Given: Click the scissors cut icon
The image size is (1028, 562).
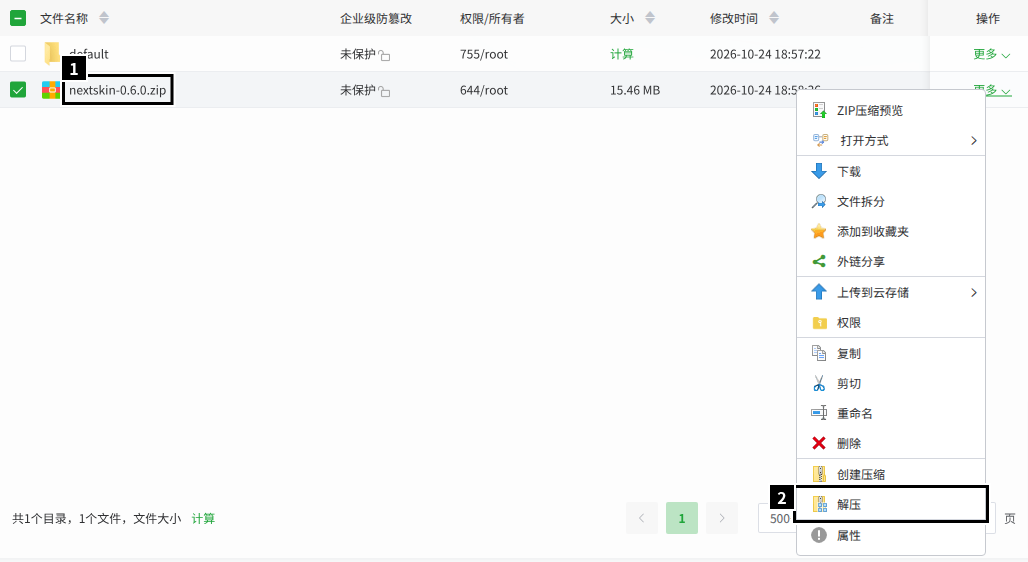Looking at the screenshot, I should click(819, 383).
